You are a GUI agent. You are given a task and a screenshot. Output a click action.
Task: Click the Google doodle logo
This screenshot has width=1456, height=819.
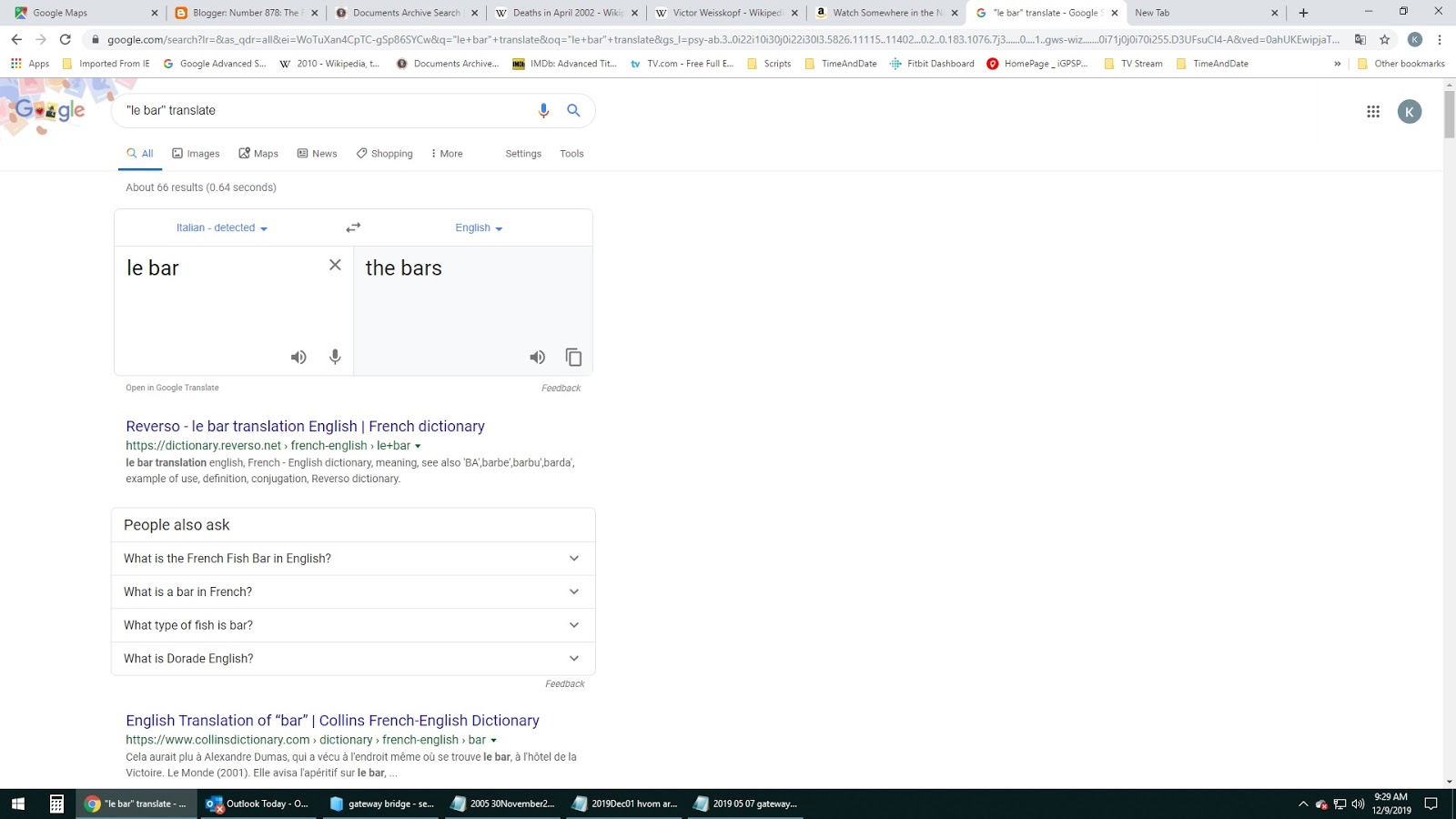pos(52,110)
